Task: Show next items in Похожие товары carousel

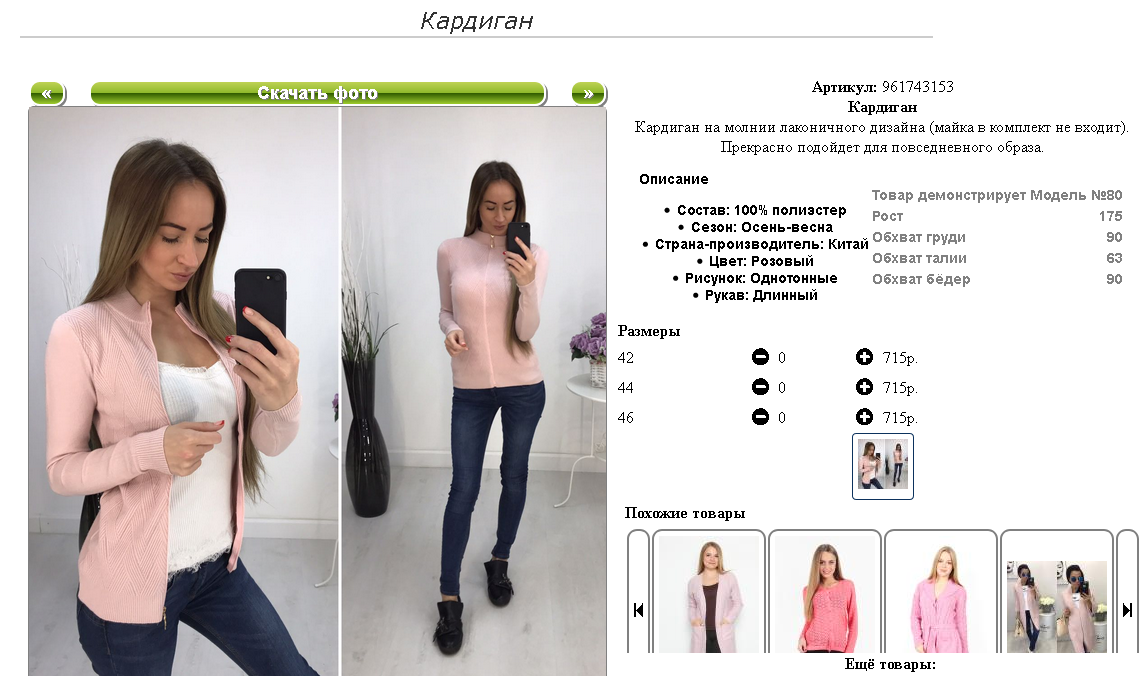Action: click(1127, 610)
